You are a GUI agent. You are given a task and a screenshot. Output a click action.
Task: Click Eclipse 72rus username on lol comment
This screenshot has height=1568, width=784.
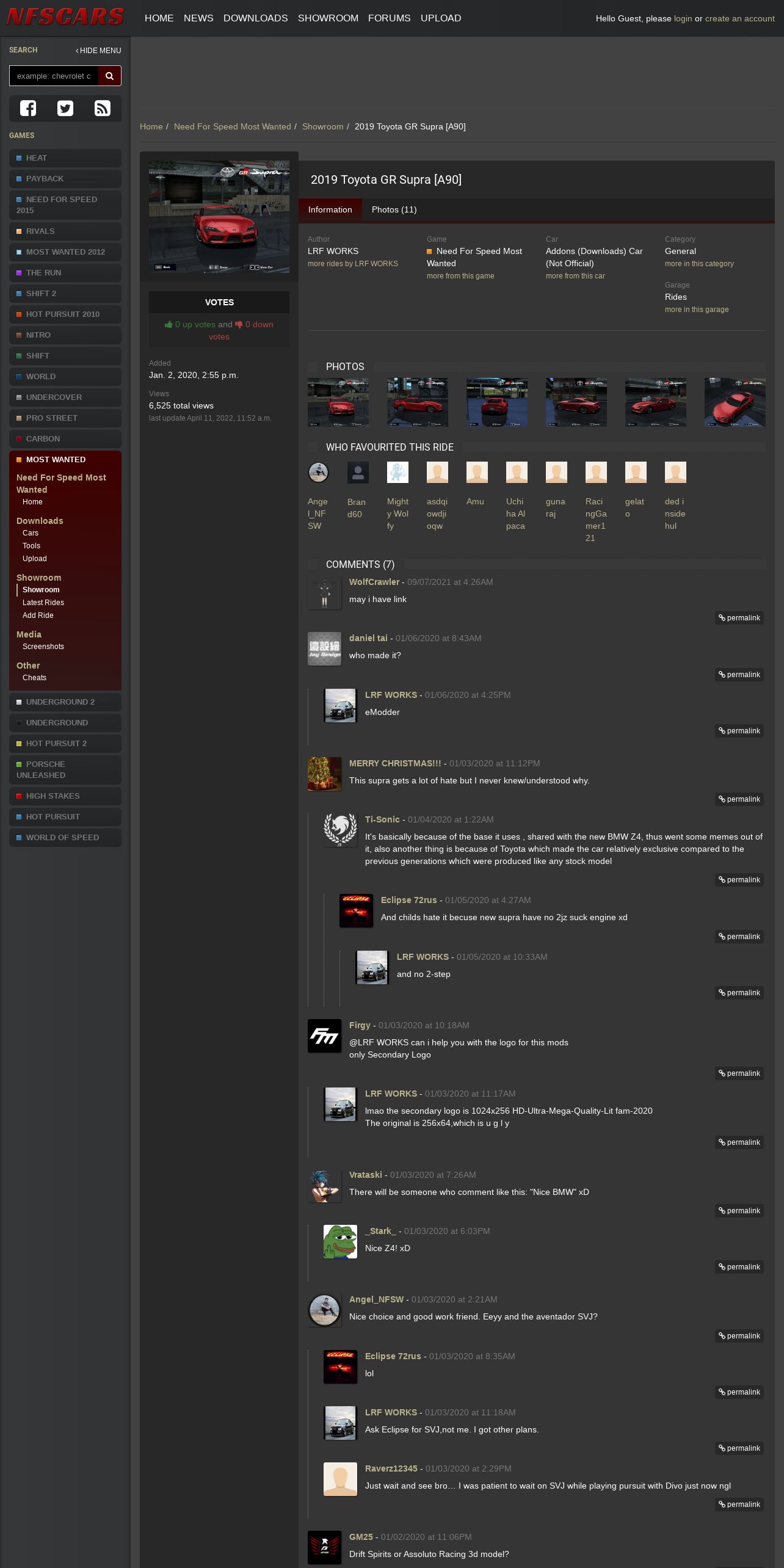point(393,1356)
